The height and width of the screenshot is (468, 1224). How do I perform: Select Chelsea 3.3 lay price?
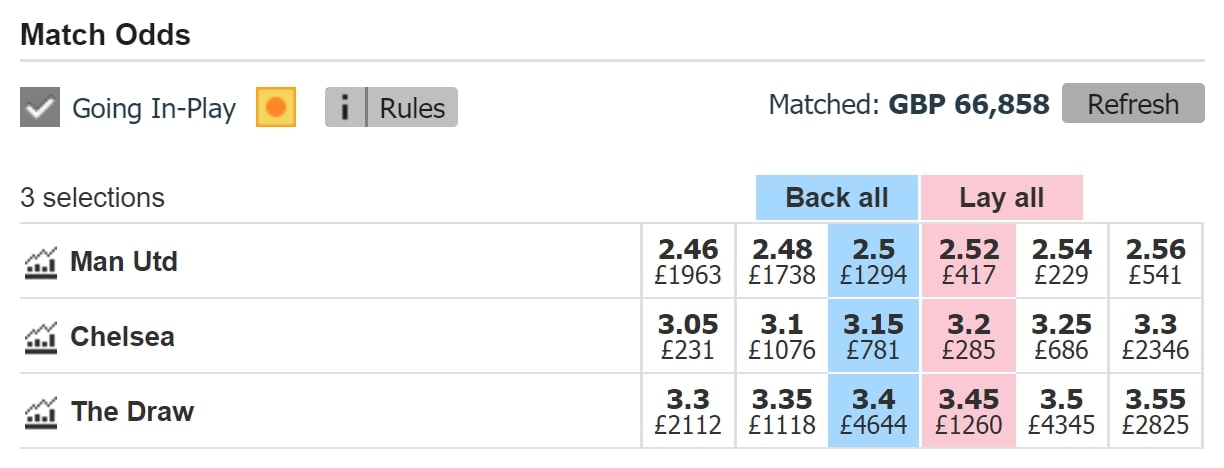click(x=1155, y=336)
